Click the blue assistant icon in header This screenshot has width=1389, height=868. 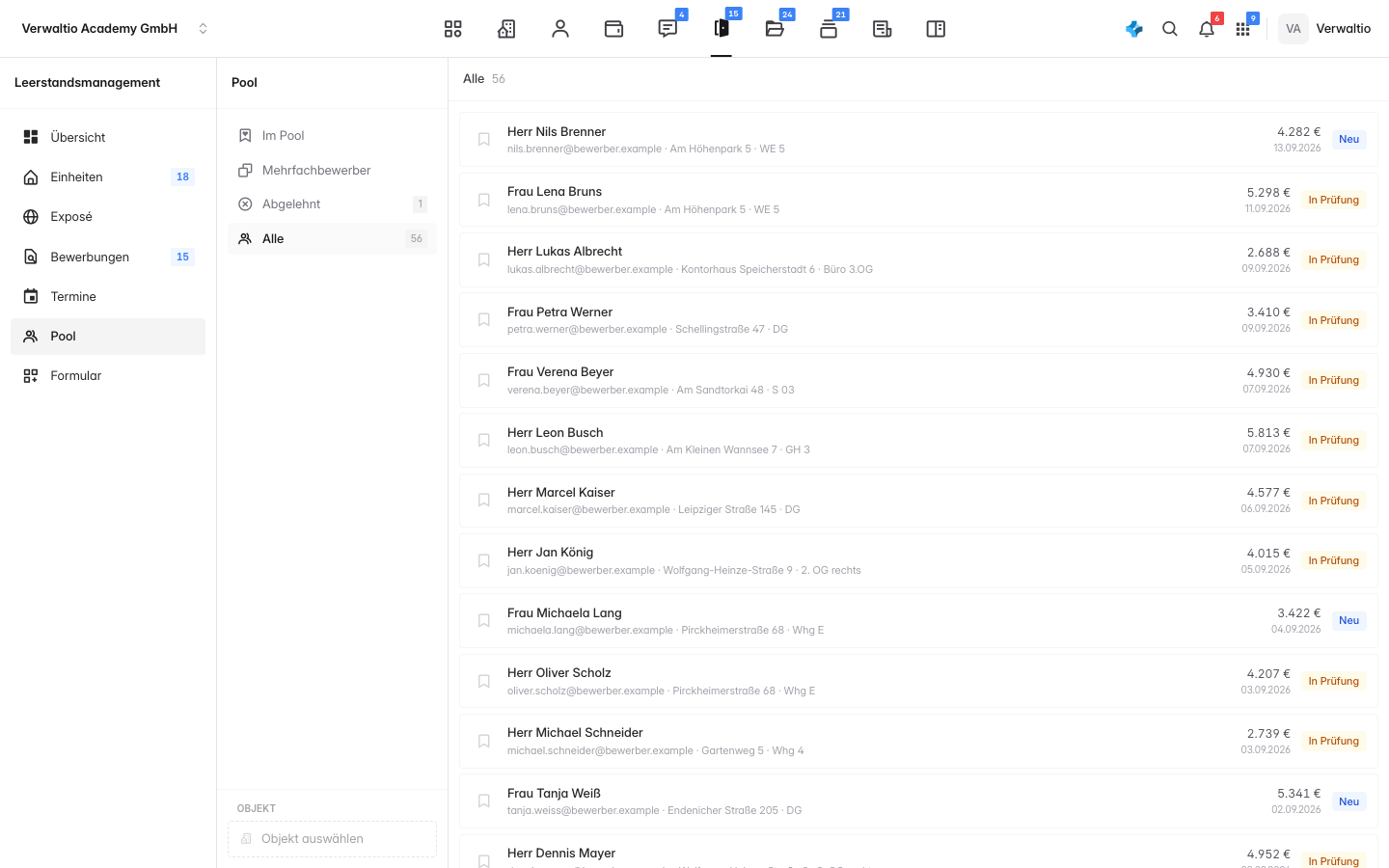pos(1134,29)
